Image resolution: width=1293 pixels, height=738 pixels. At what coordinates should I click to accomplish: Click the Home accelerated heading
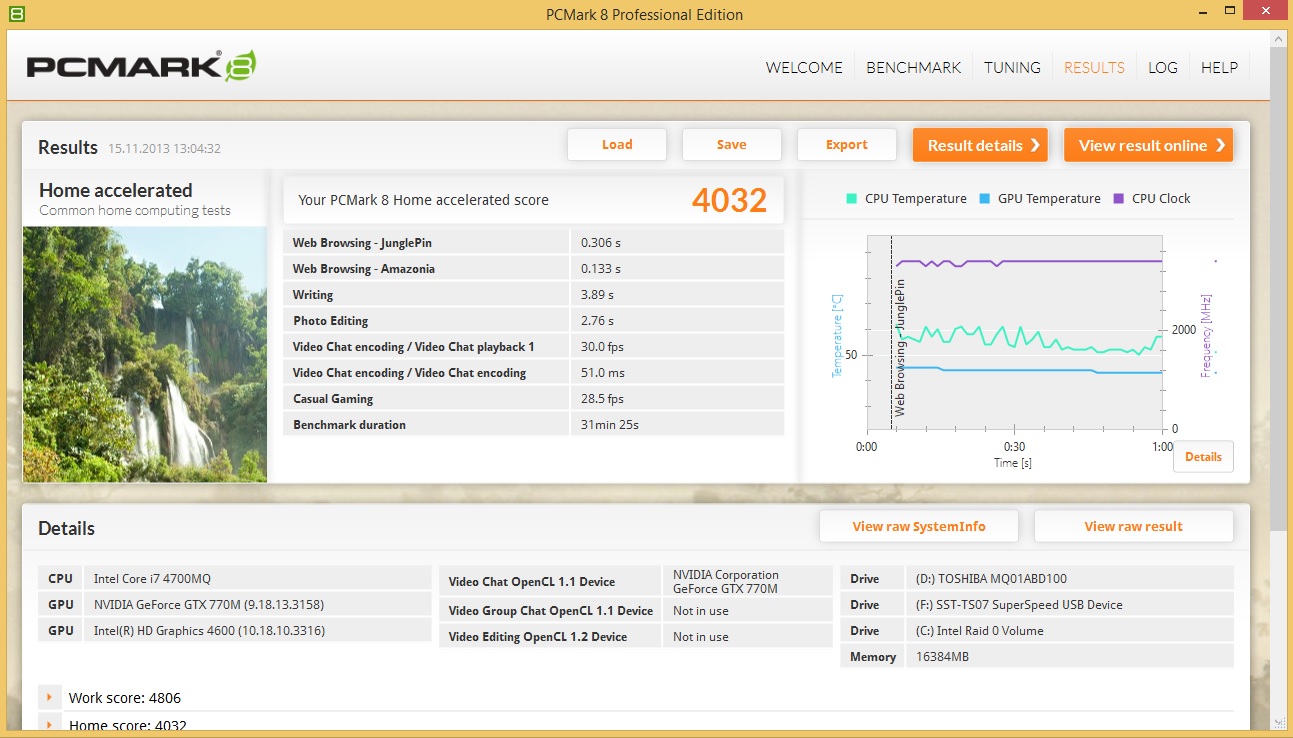116,190
